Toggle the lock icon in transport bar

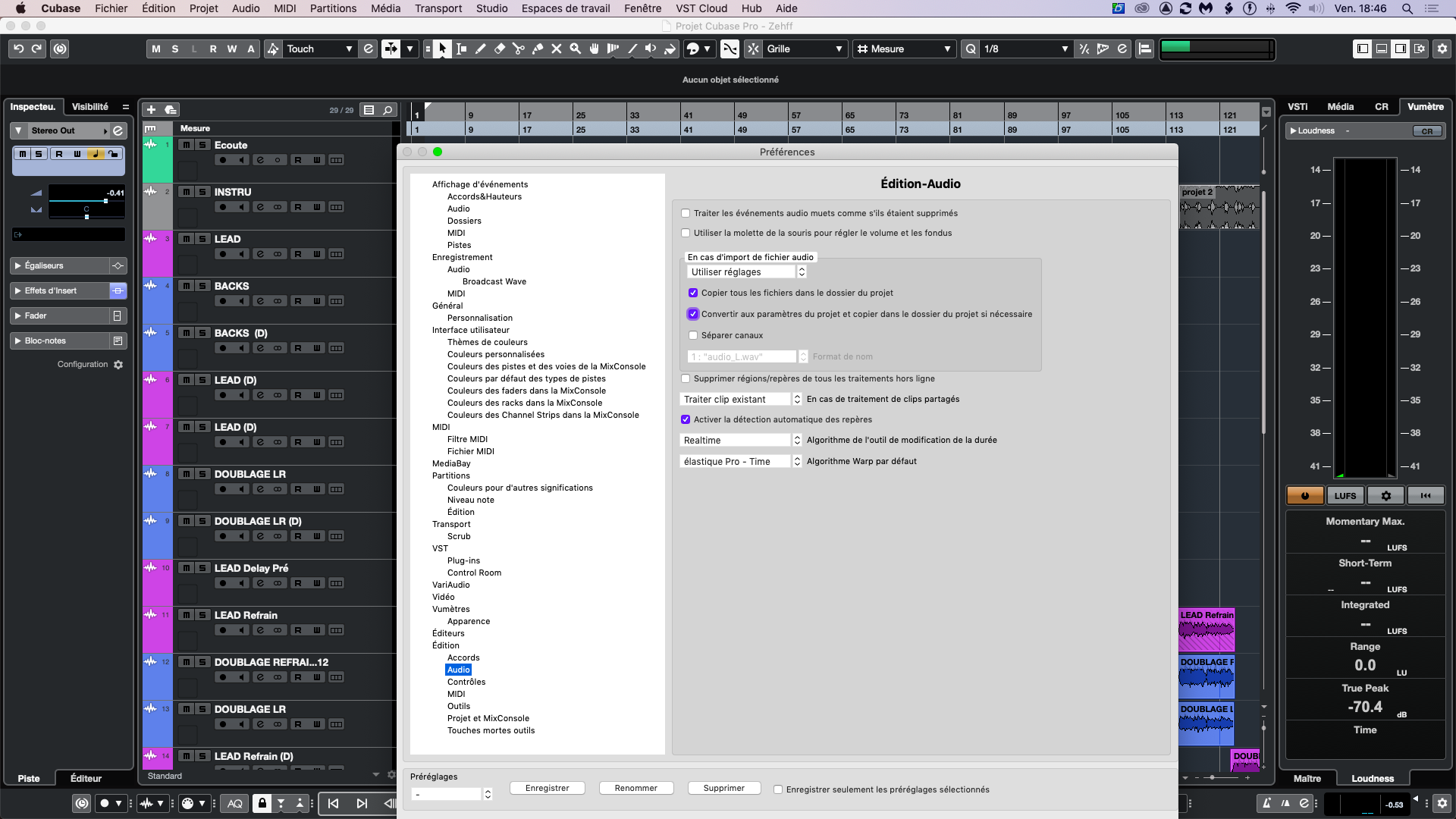click(x=262, y=804)
